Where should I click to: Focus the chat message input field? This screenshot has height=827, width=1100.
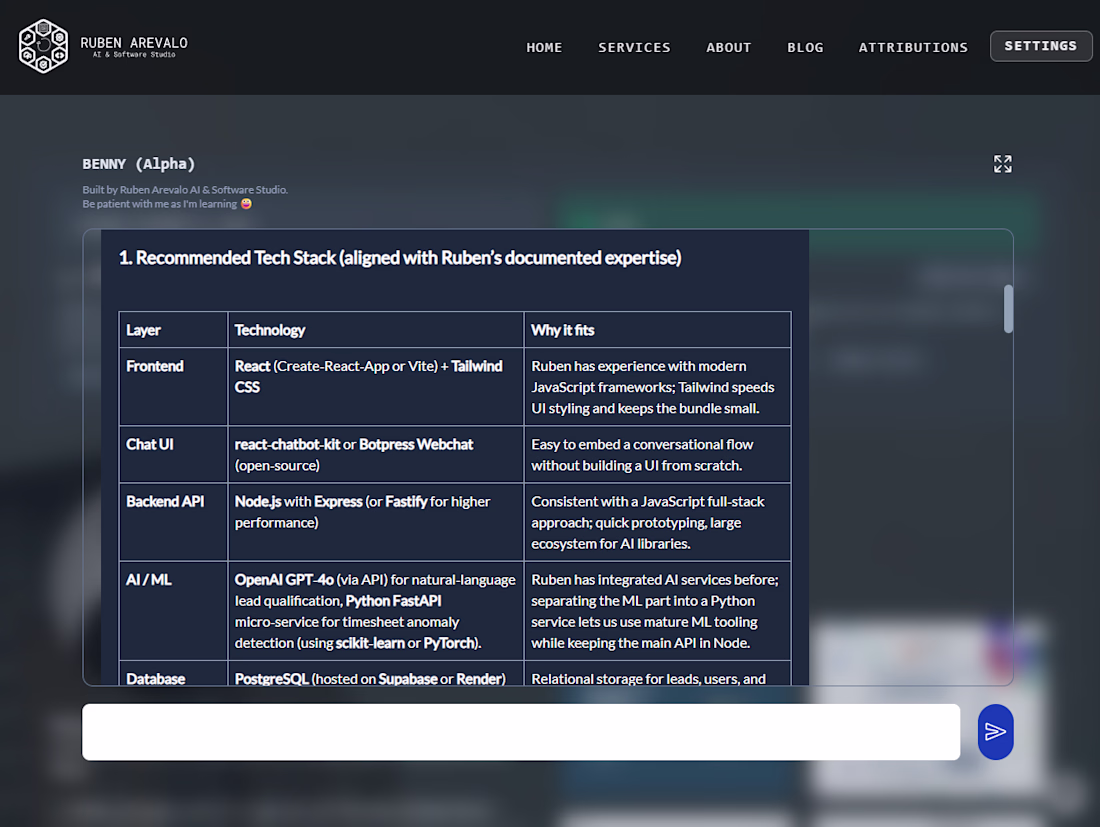coord(521,732)
